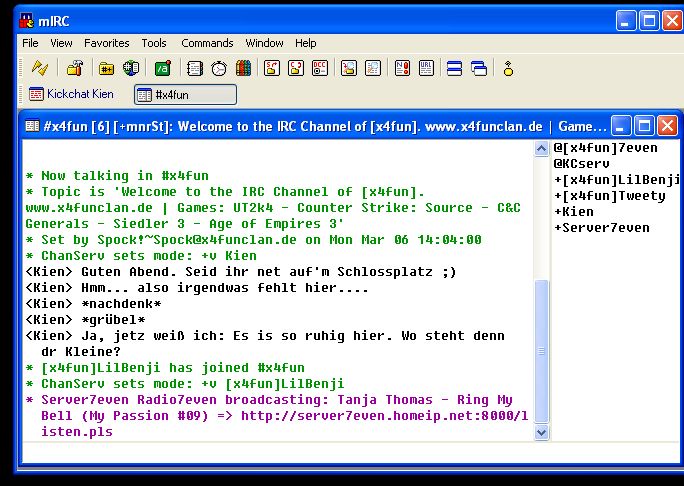This screenshot has width=684, height=486.
Task: Click the message input box
Action: point(340,454)
